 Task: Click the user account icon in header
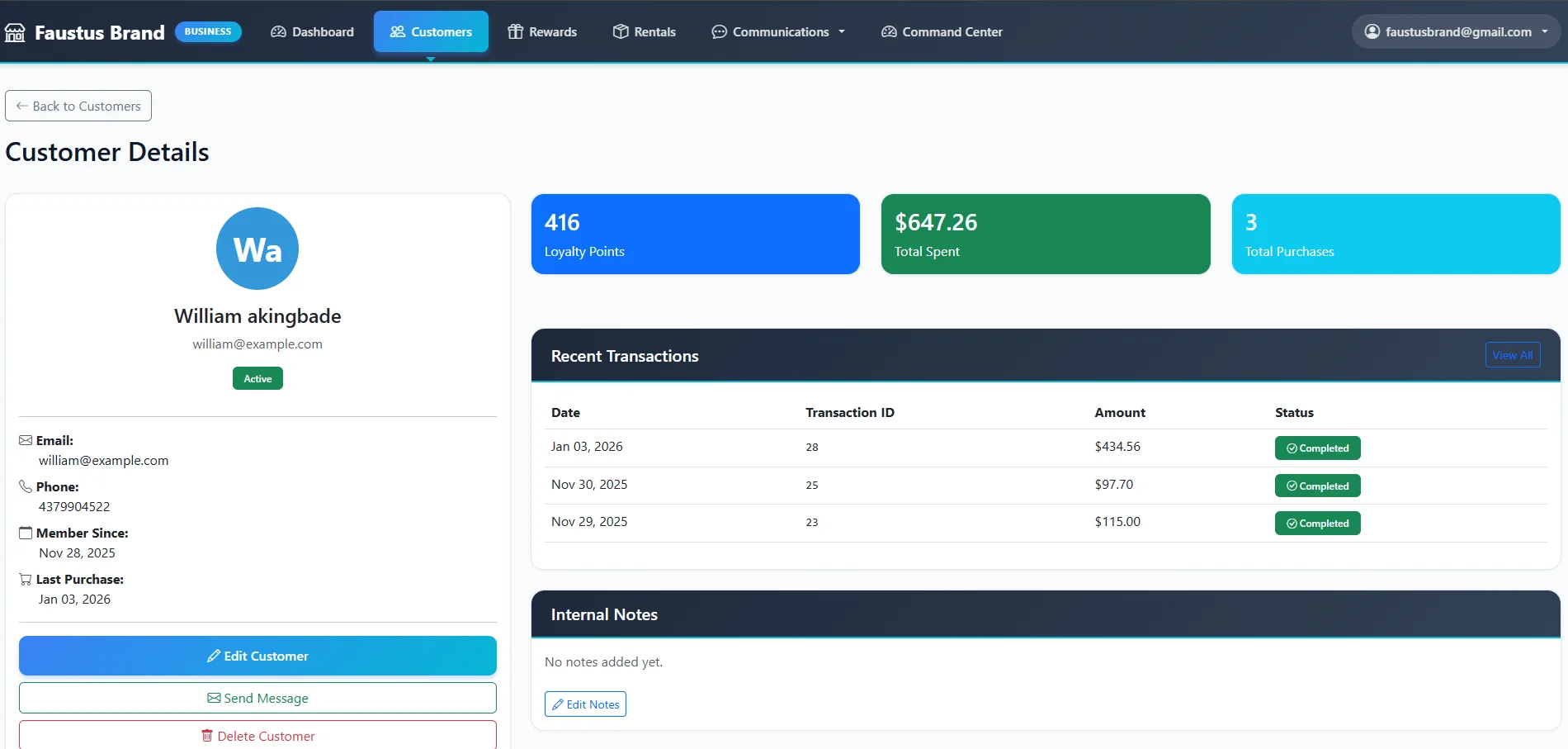1372,32
